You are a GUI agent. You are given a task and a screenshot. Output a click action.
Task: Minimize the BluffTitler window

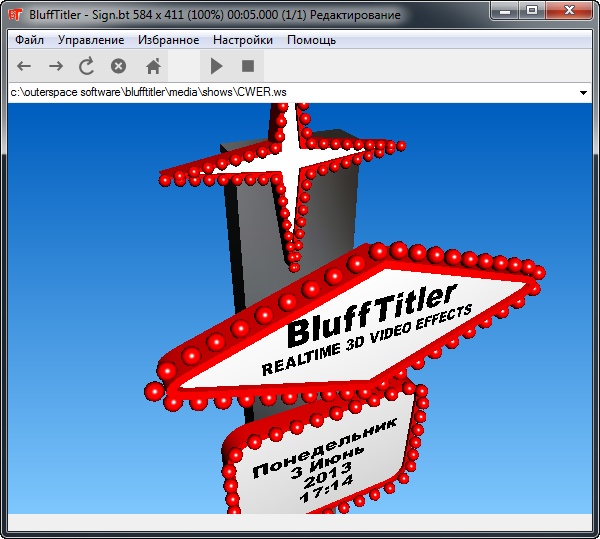click(504, 12)
